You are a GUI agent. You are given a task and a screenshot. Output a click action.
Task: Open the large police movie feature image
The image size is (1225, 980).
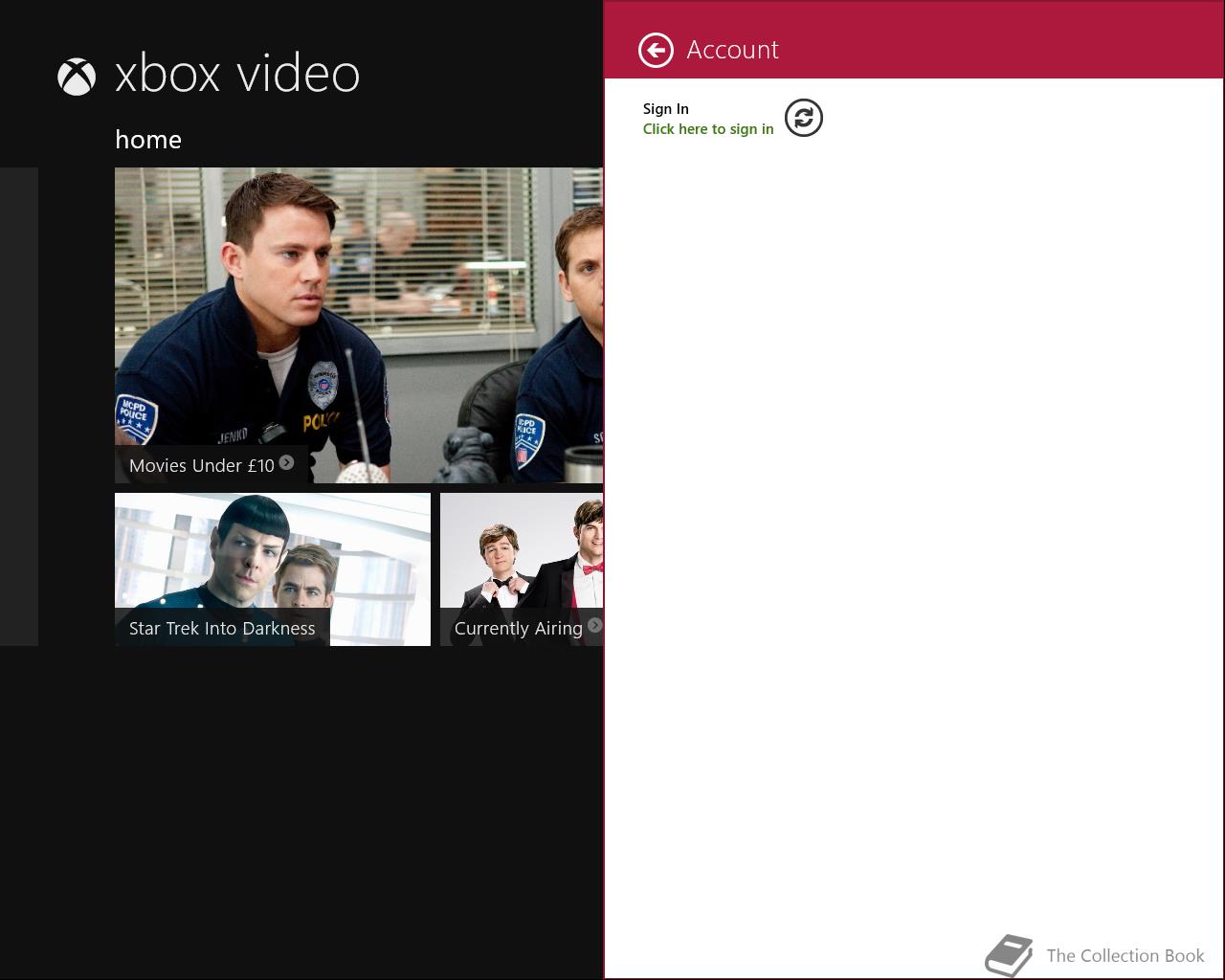(359, 325)
